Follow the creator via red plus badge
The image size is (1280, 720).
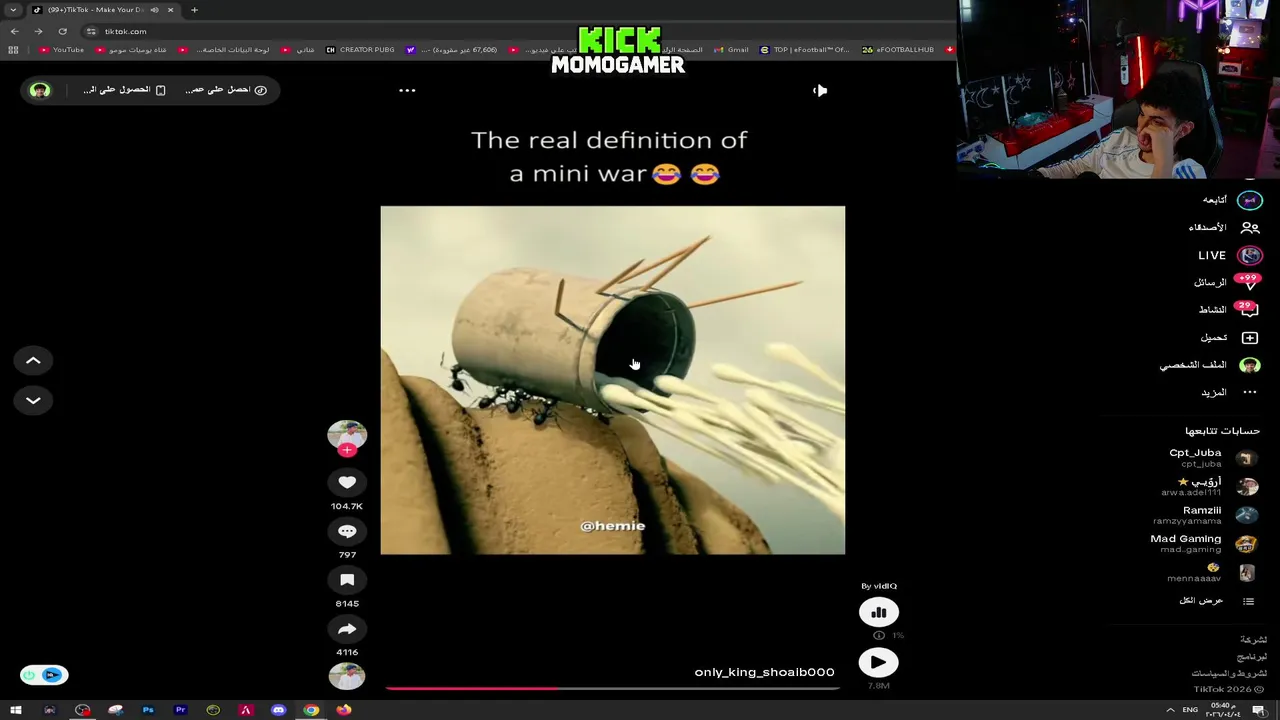[x=347, y=450]
